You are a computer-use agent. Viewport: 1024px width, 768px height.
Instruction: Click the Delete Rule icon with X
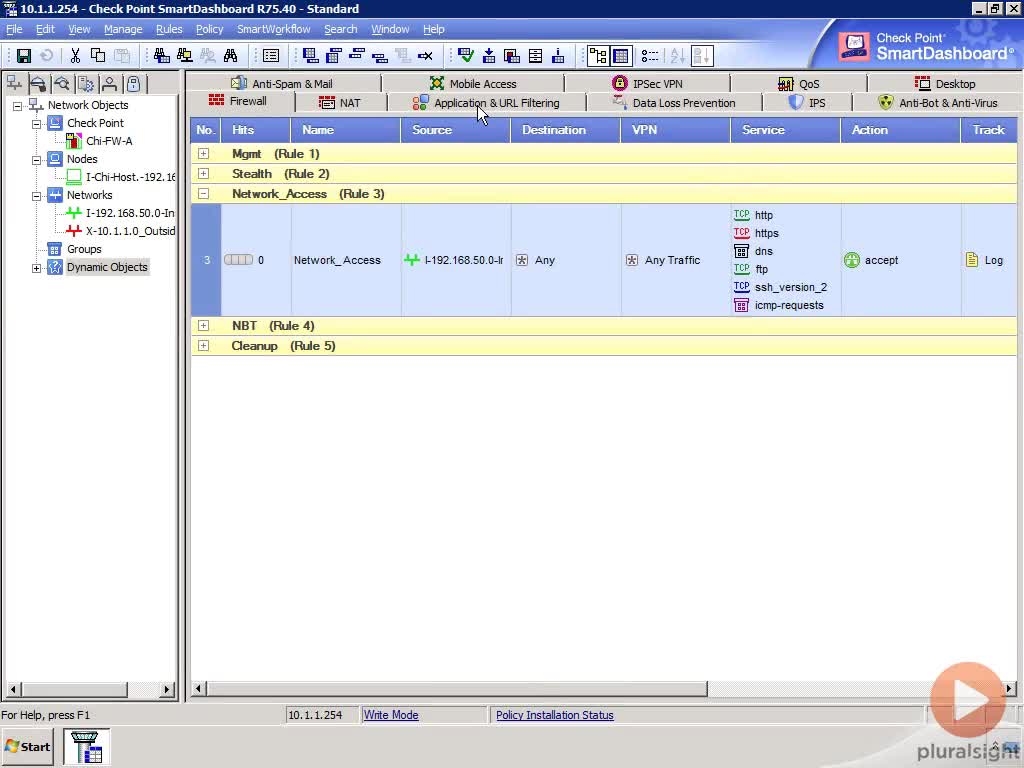425,56
